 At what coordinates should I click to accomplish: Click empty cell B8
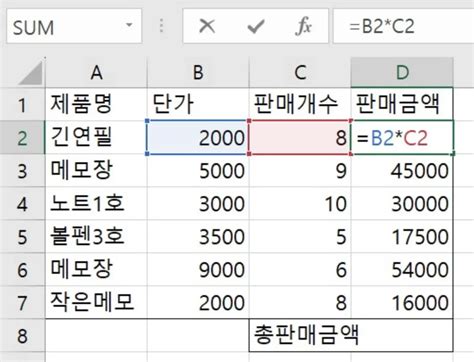click(x=198, y=335)
